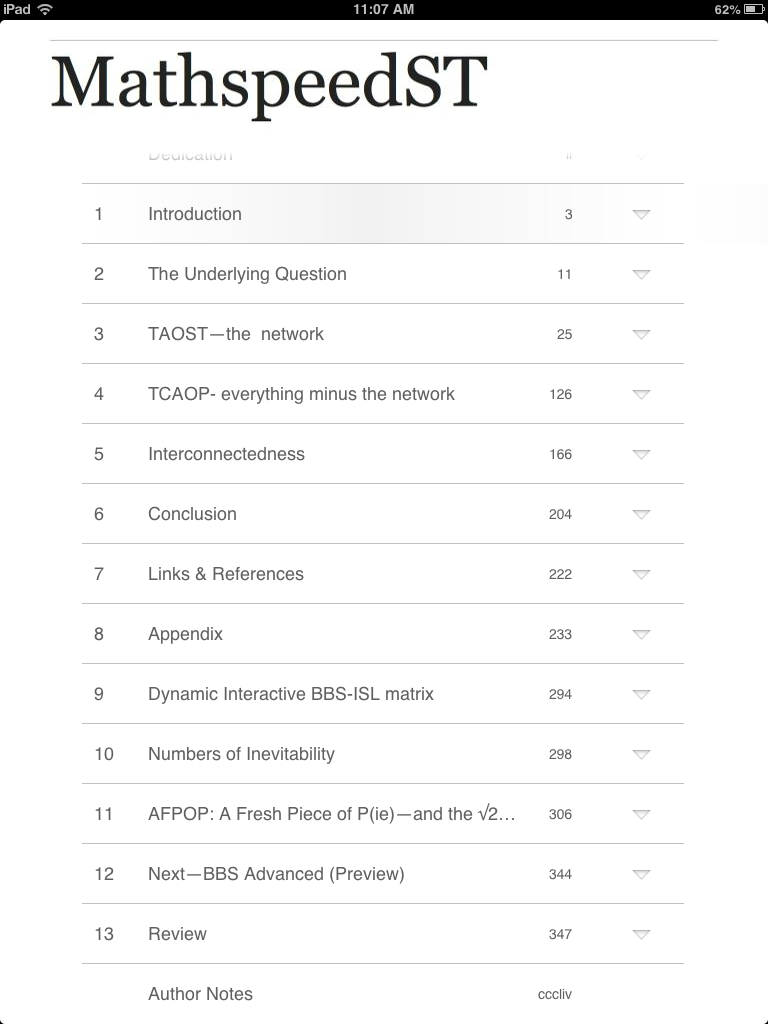Image resolution: width=768 pixels, height=1024 pixels.
Task: Tap the Wi-Fi status icon
Action: coord(45,9)
